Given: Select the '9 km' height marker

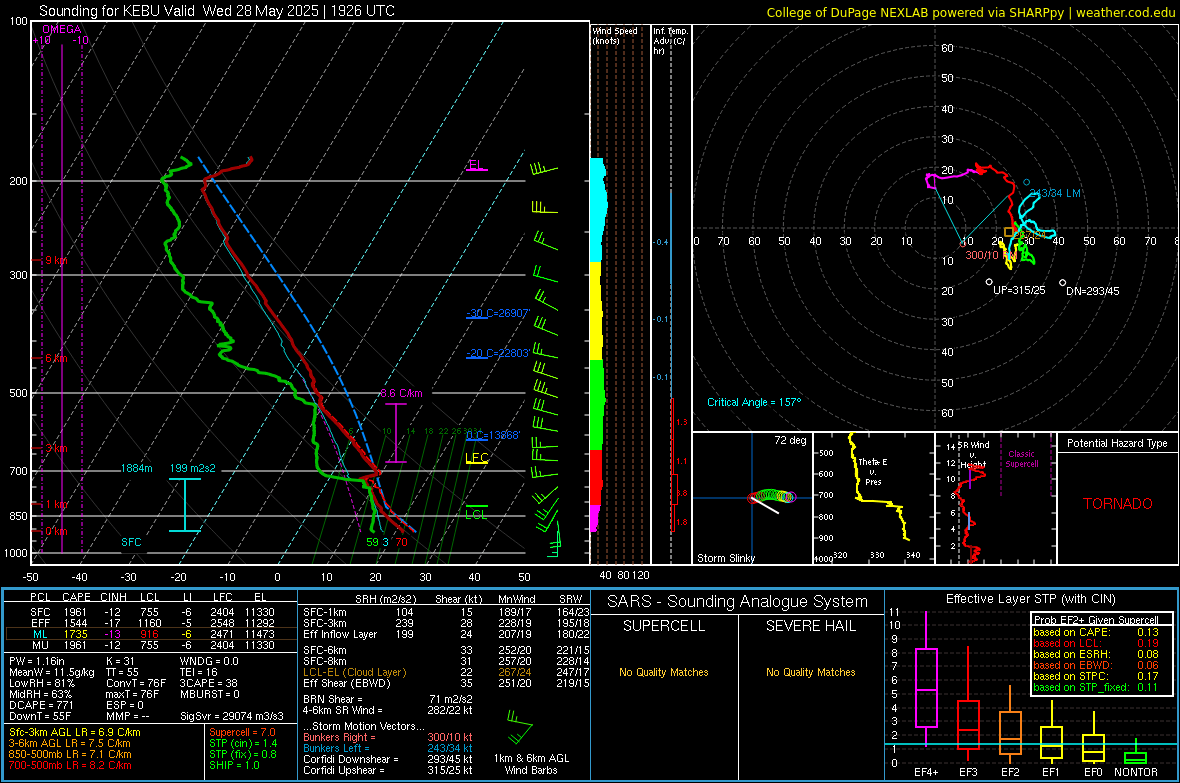Looking at the screenshot, I should (x=56, y=260).
